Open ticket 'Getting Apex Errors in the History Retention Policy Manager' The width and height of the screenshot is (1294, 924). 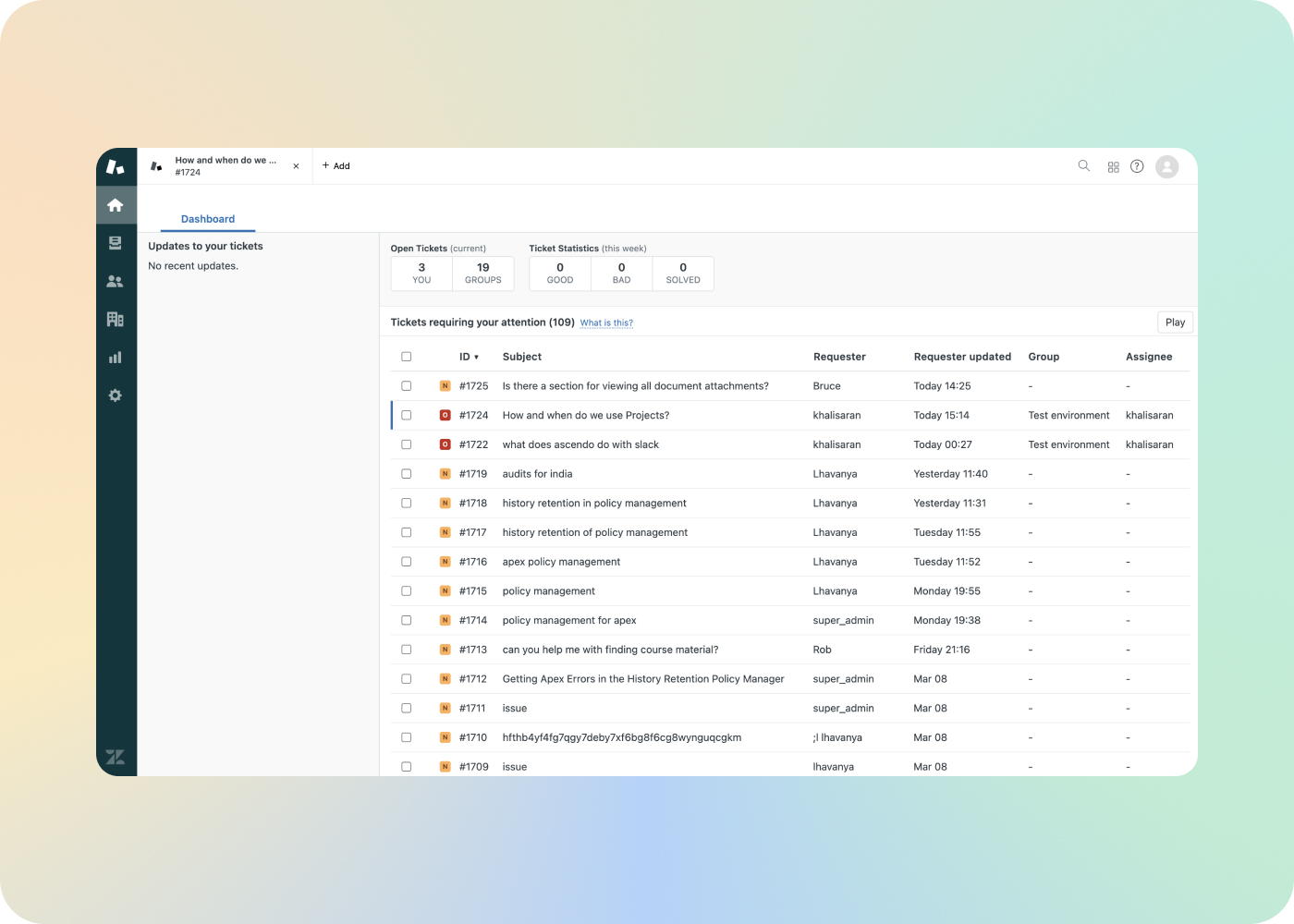click(643, 679)
